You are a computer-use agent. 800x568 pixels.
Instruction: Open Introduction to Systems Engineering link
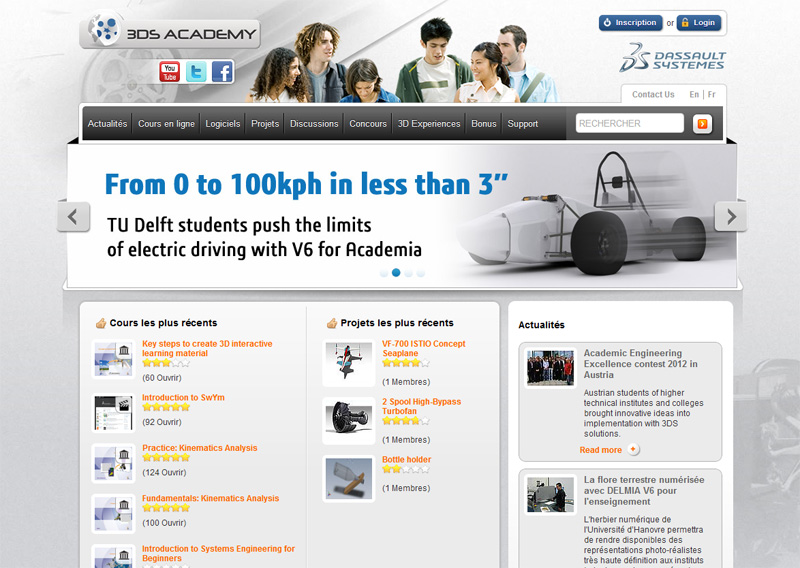coord(218,554)
